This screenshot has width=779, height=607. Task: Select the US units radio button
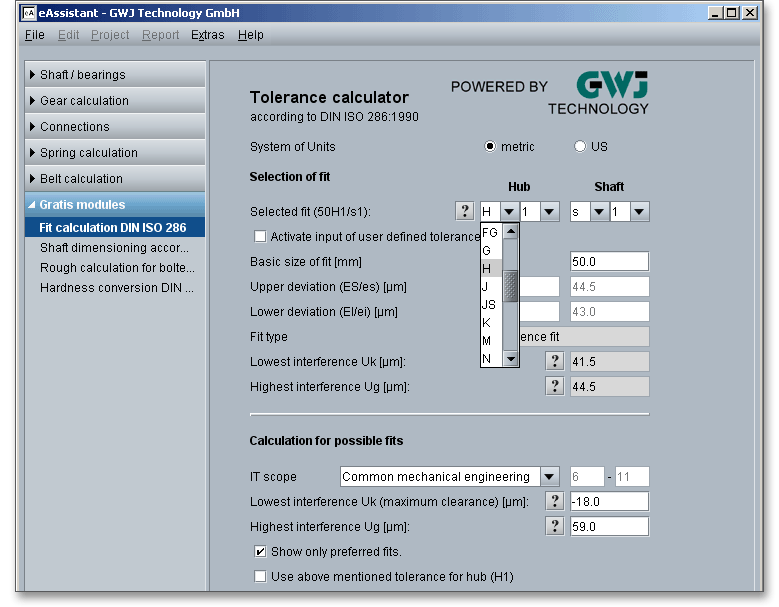(x=580, y=147)
